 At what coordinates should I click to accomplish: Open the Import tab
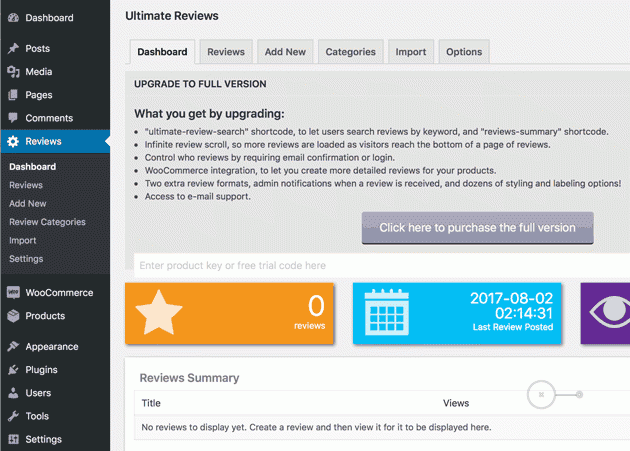click(411, 52)
